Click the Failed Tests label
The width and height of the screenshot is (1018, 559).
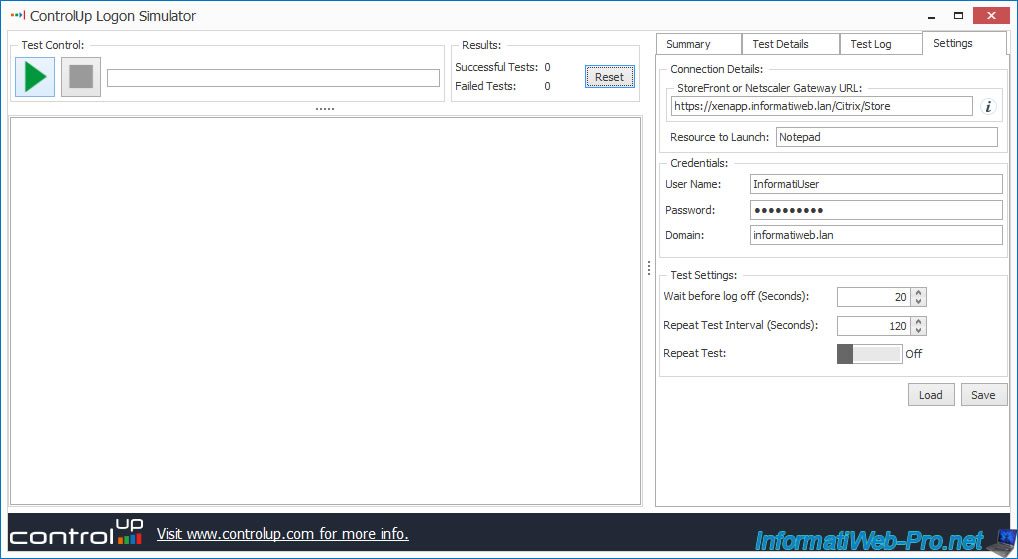click(486, 86)
